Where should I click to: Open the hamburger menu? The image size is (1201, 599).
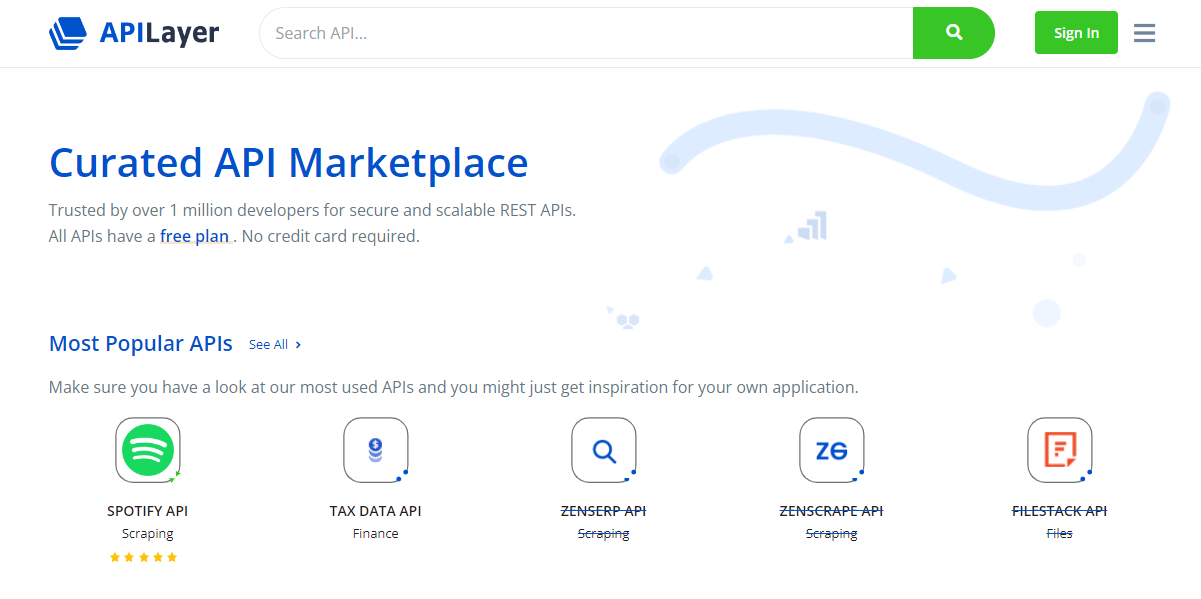(1145, 33)
